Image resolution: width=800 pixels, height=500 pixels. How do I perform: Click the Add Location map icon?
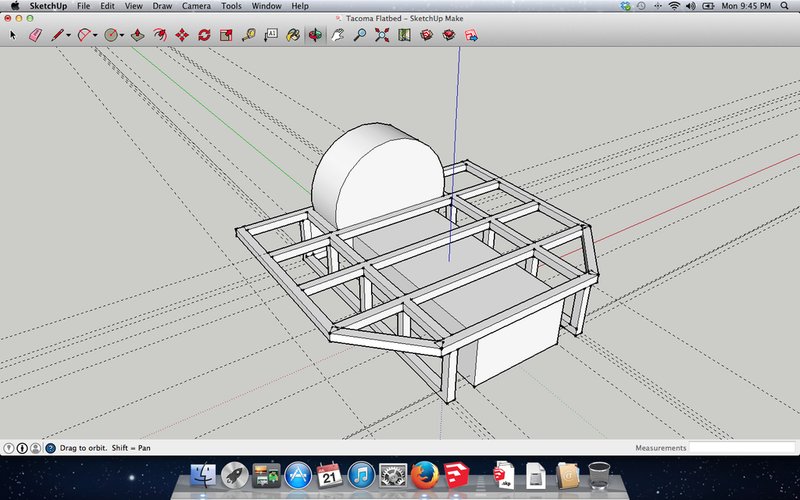coord(404,35)
